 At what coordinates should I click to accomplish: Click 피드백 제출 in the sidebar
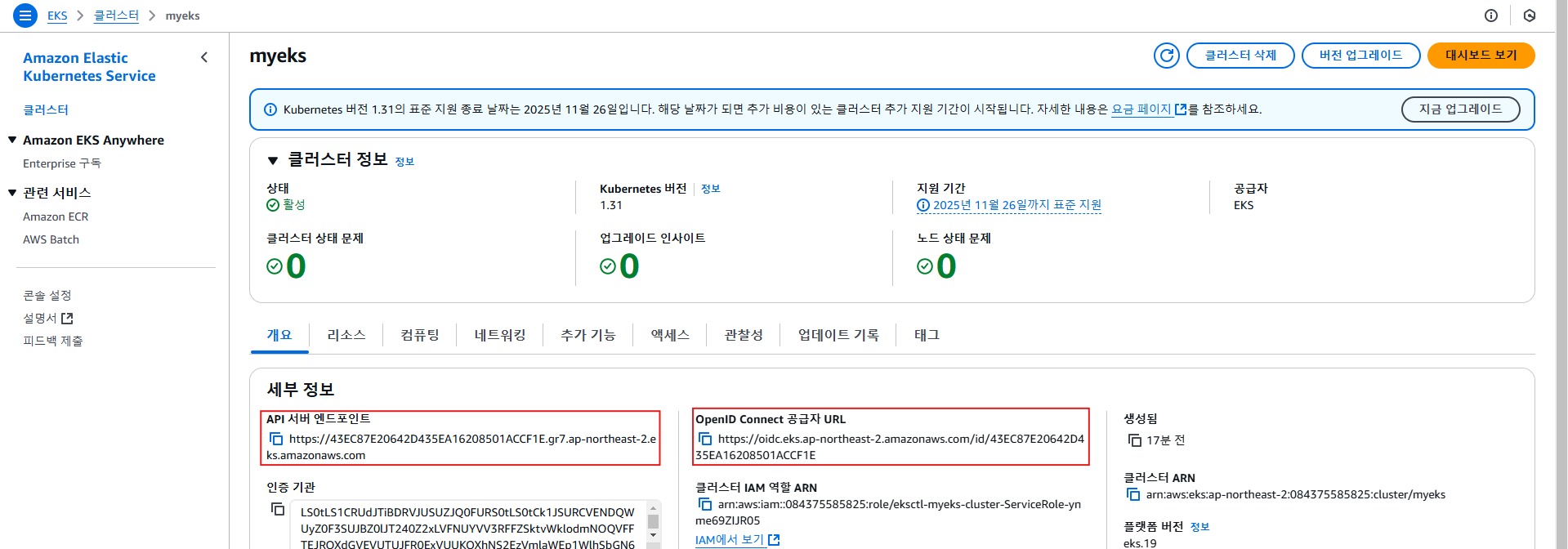point(53,341)
